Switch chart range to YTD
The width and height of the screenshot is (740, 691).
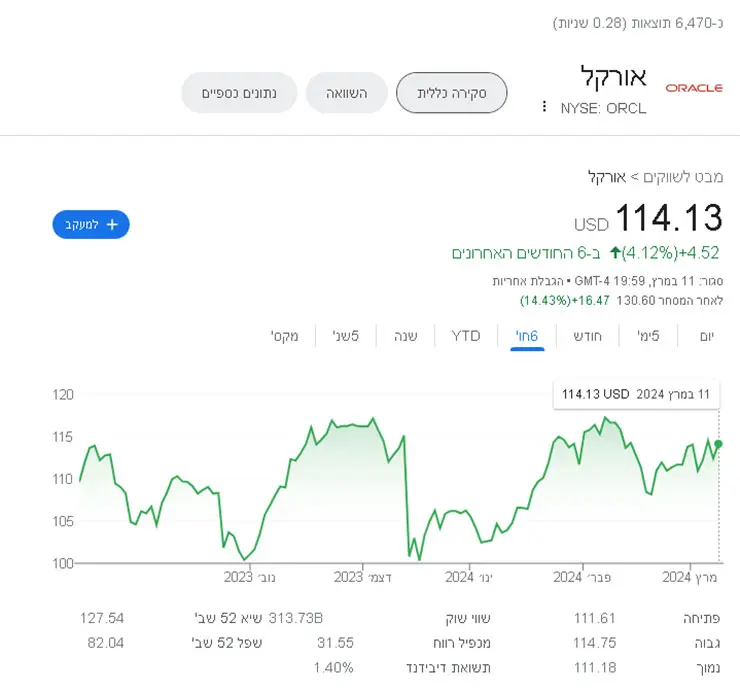466,336
